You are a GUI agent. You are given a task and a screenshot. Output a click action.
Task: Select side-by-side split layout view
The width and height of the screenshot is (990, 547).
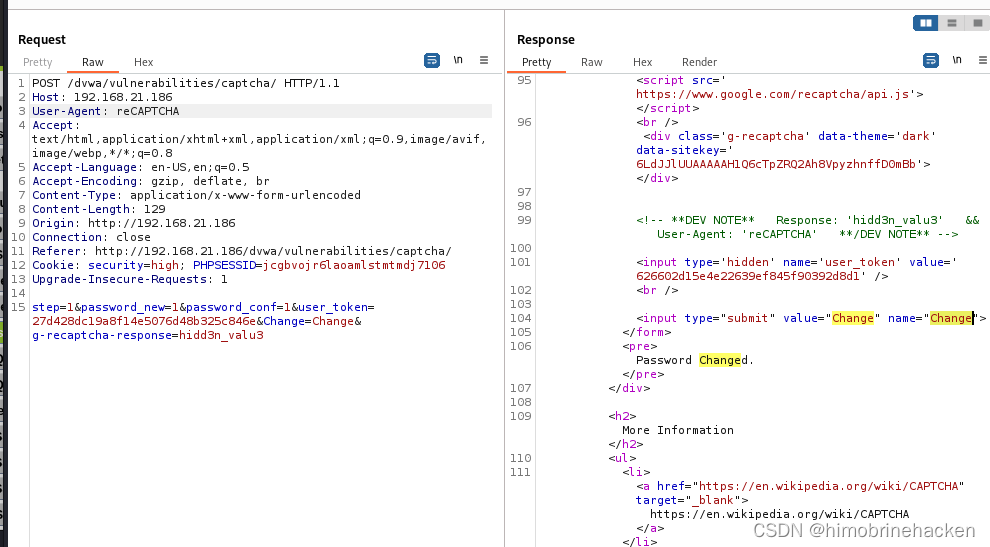tap(926, 23)
